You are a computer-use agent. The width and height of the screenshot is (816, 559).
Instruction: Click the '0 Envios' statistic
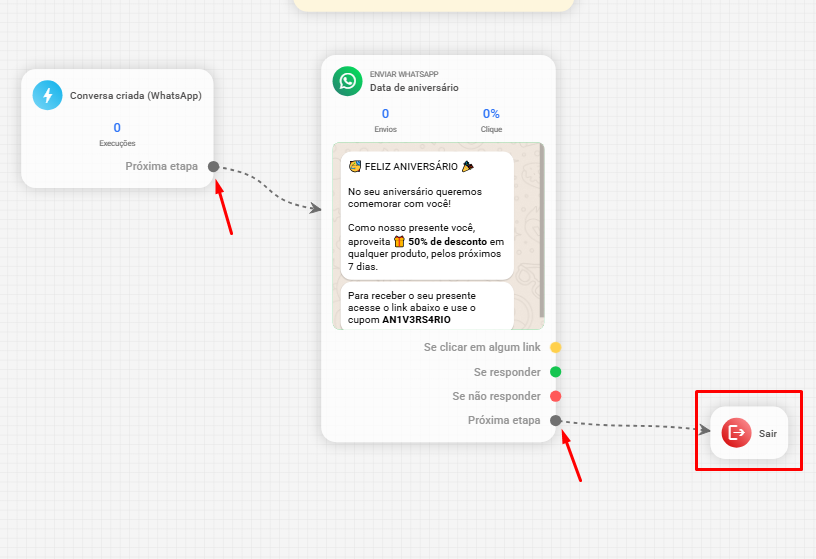pyautogui.click(x=386, y=120)
